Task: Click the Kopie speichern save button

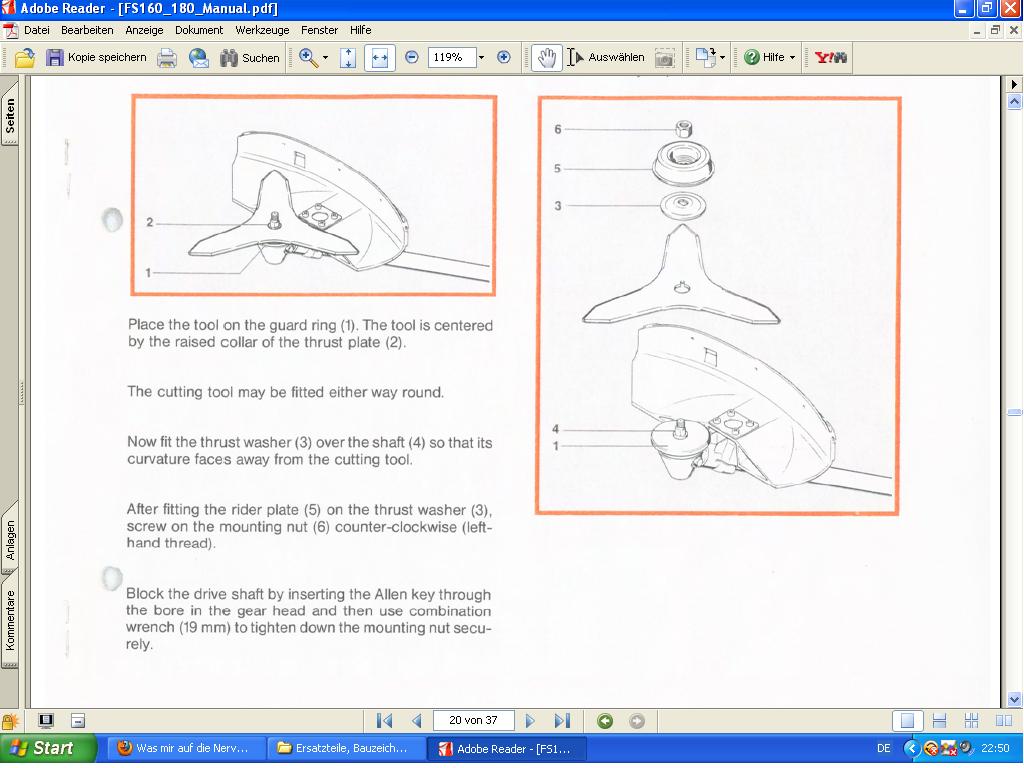Action: 96,58
